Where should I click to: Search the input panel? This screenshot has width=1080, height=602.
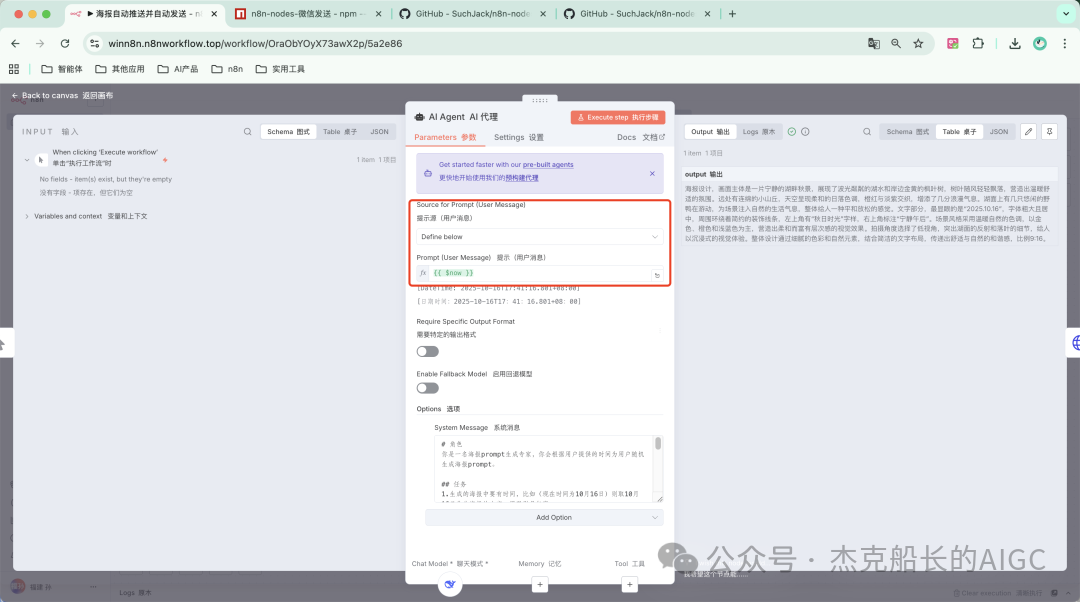247,132
